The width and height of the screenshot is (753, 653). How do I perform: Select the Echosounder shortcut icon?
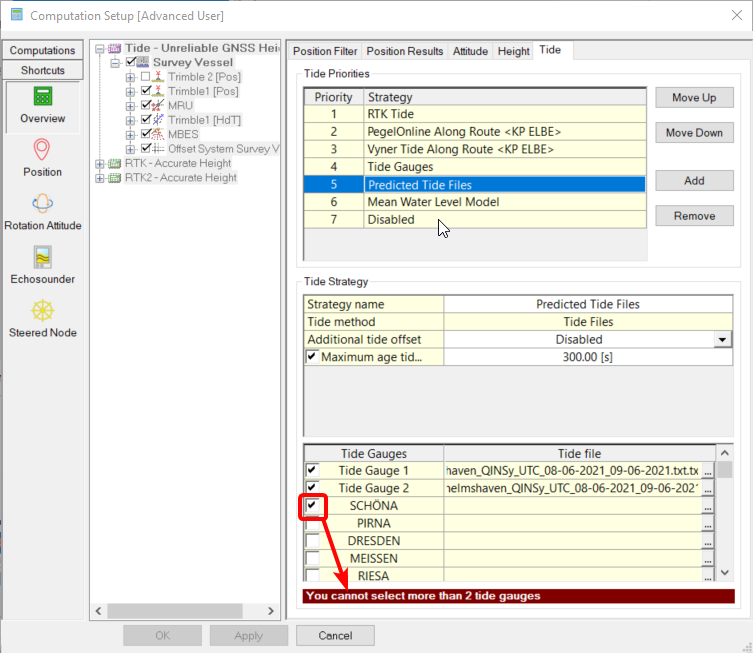point(43,258)
